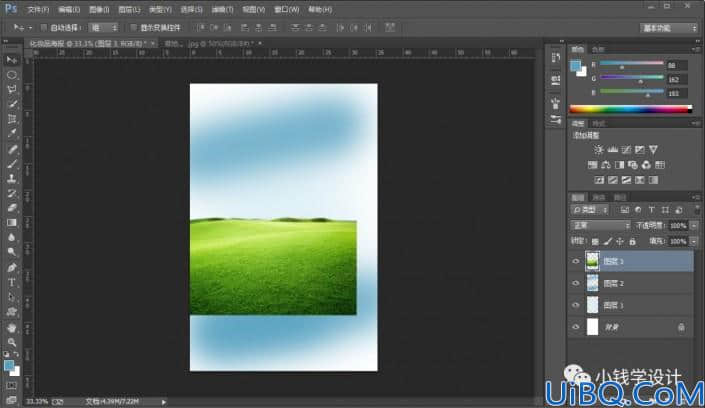Select the Zoom magnifier tool
This screenshot has width=705, height=408.
pos(12,342)
